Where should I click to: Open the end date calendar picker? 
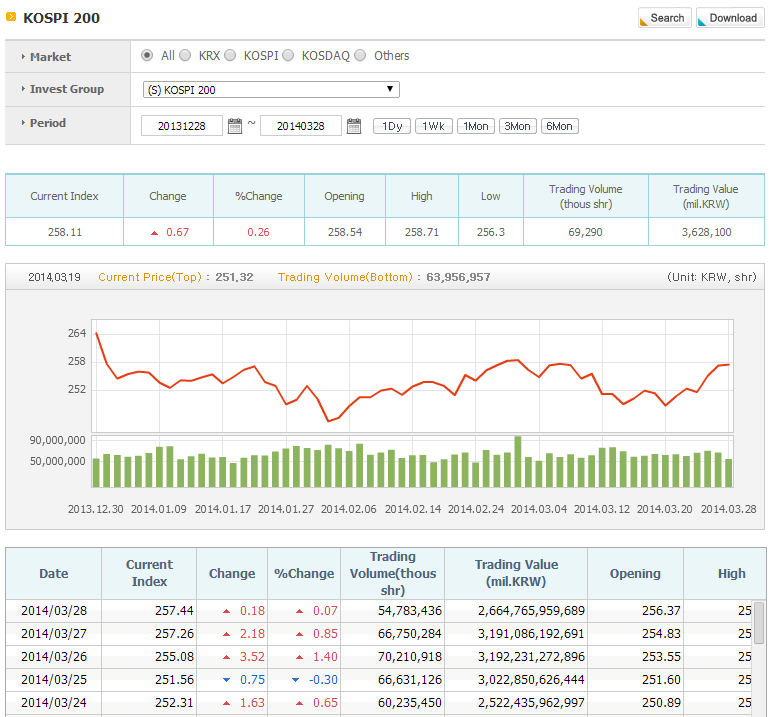click(x=354, y=126)
